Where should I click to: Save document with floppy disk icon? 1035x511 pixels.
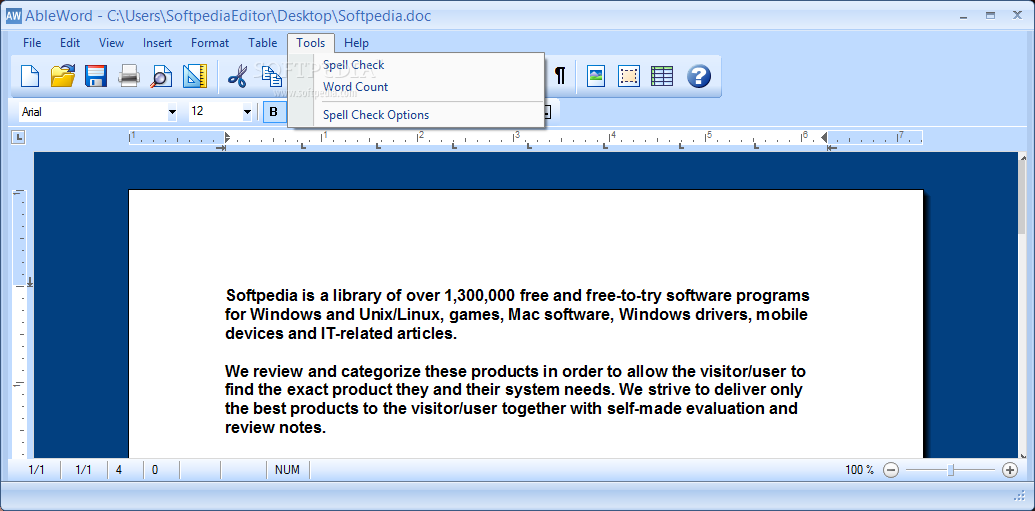96,76
